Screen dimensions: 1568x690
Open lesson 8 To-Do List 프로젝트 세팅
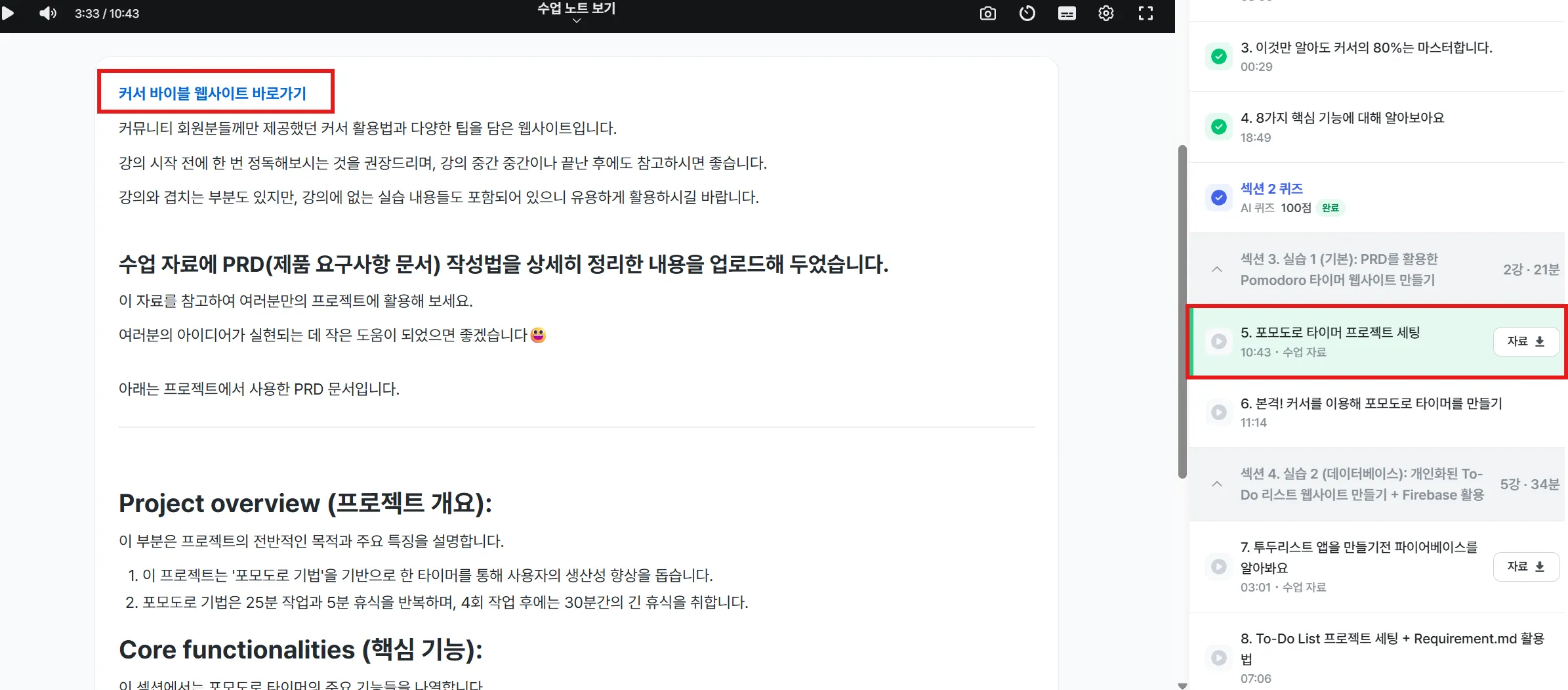(x=1392, y=648)
